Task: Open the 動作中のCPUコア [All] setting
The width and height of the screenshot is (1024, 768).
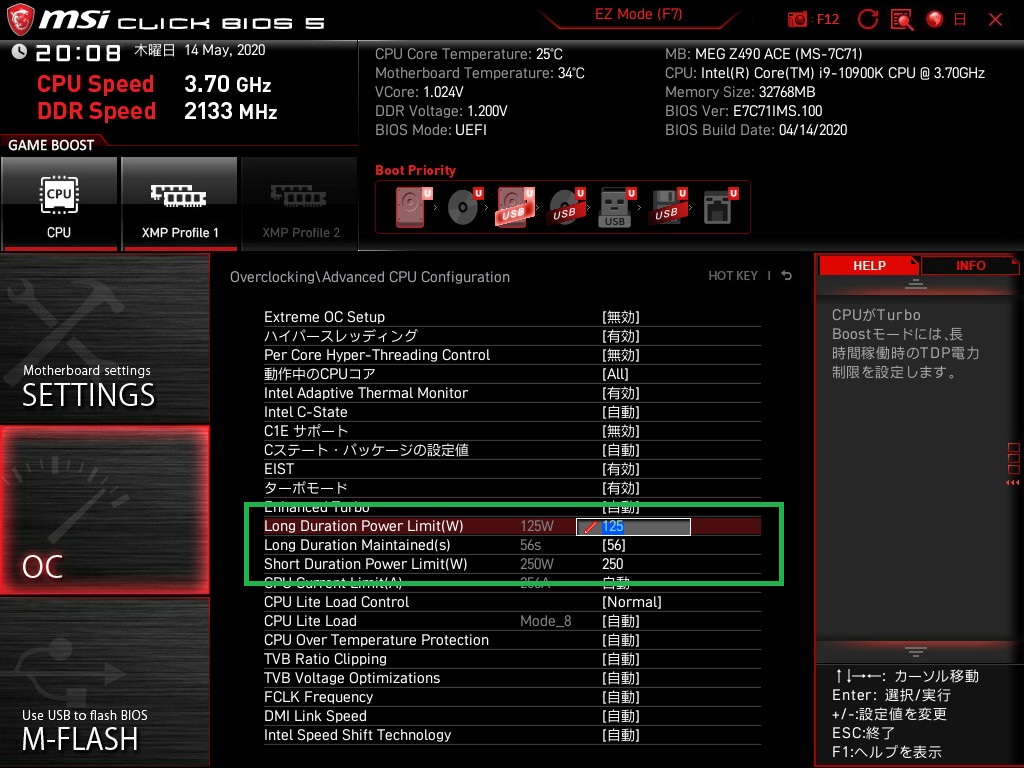Action: (512, 374)
